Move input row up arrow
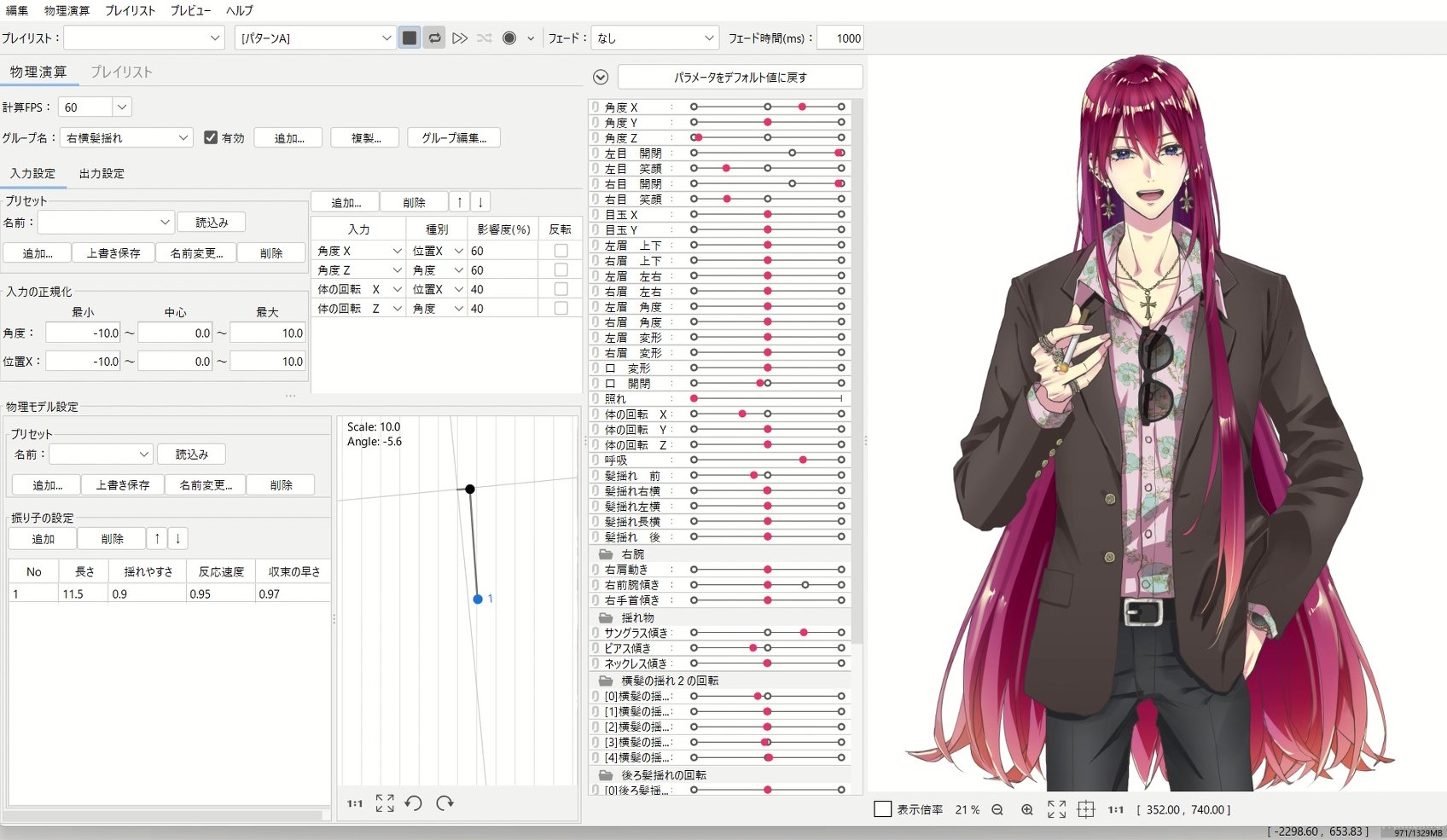 pyautogui.click(x=460, y=202)
